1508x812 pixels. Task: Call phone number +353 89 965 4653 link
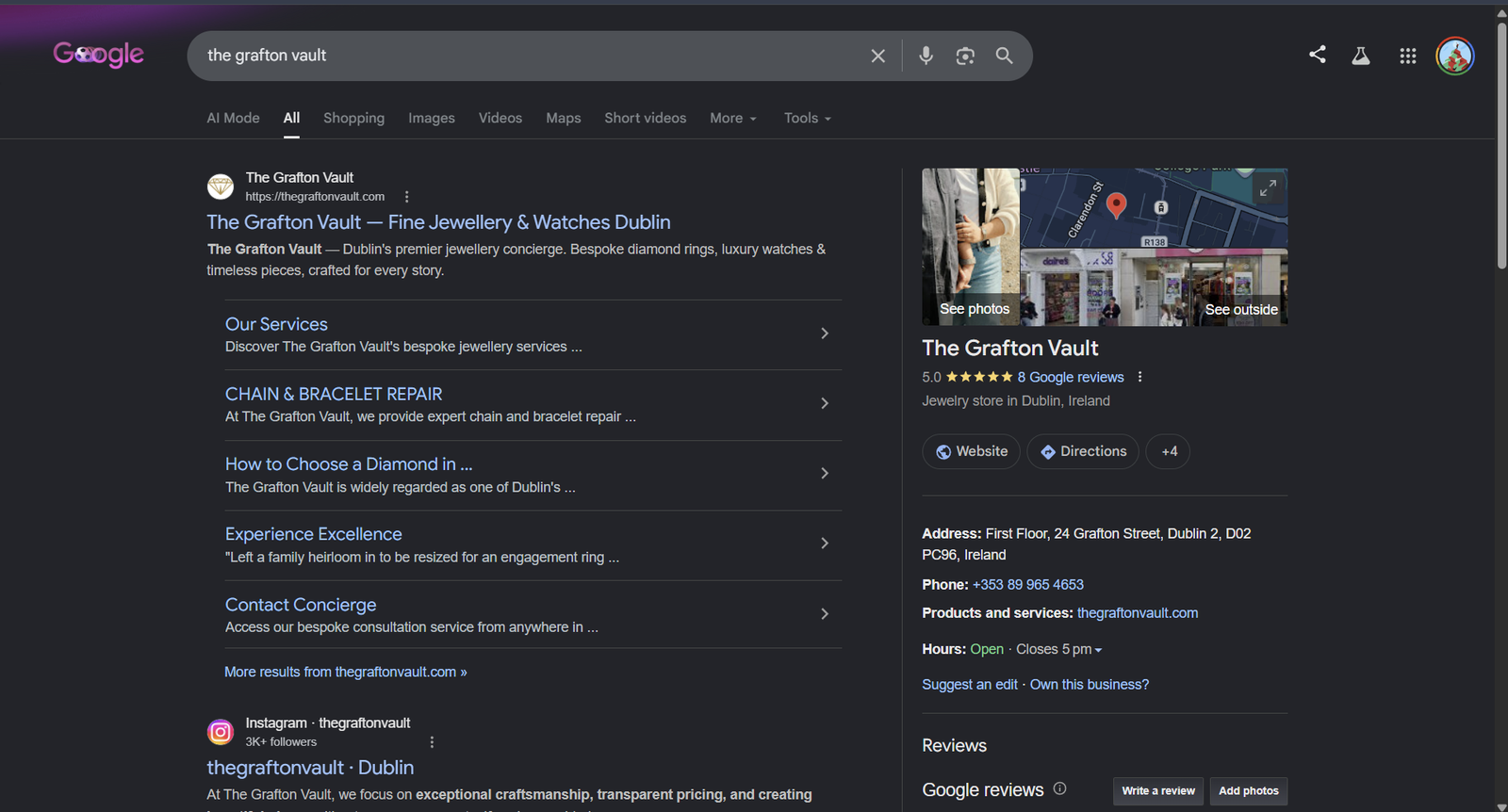tap(1028, 585)
